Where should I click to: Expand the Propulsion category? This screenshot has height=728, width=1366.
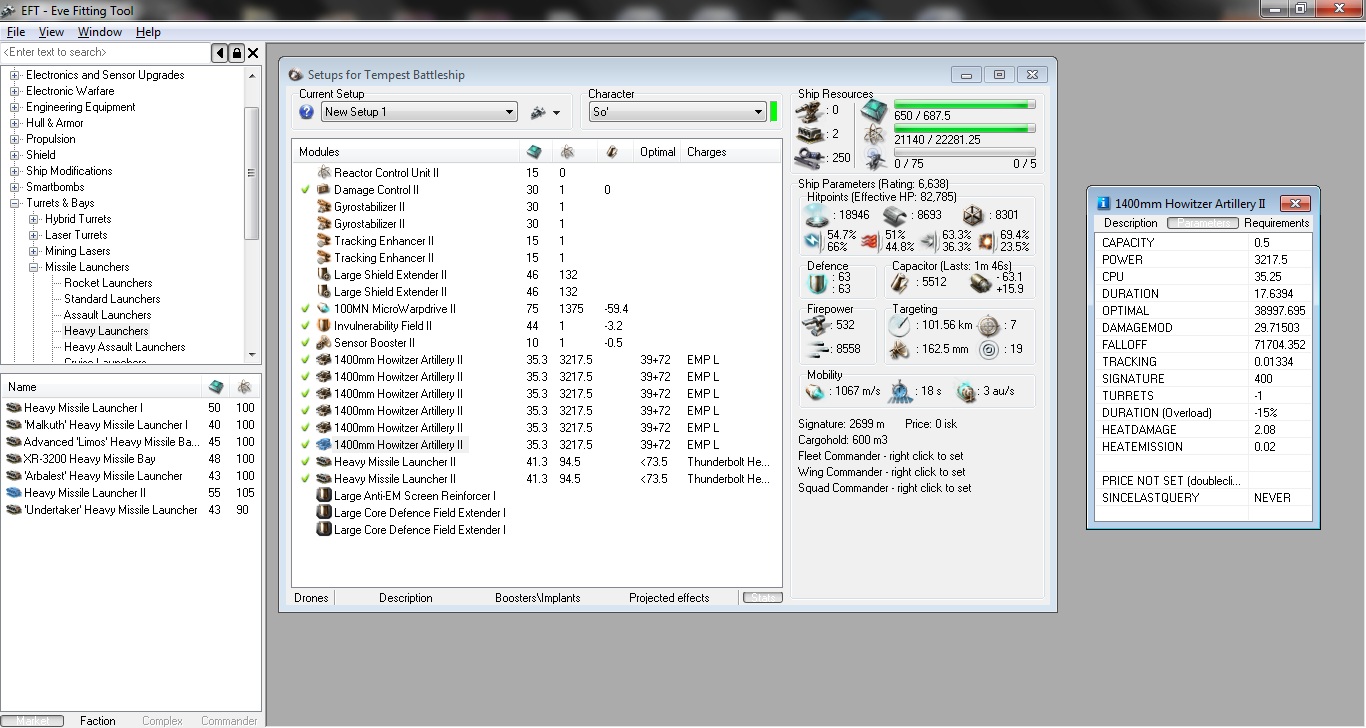15,139
